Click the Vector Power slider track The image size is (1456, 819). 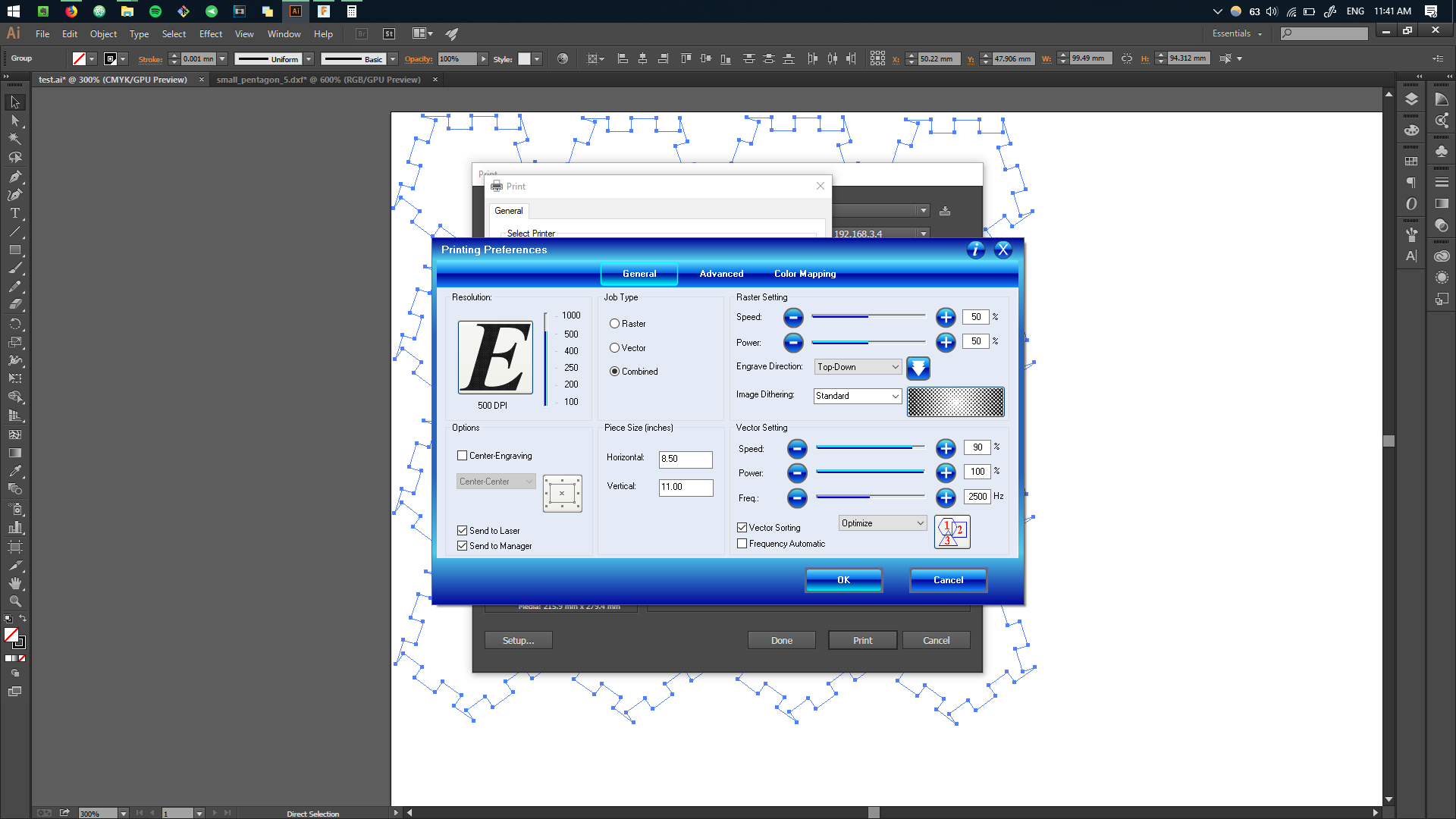[871, 472]
